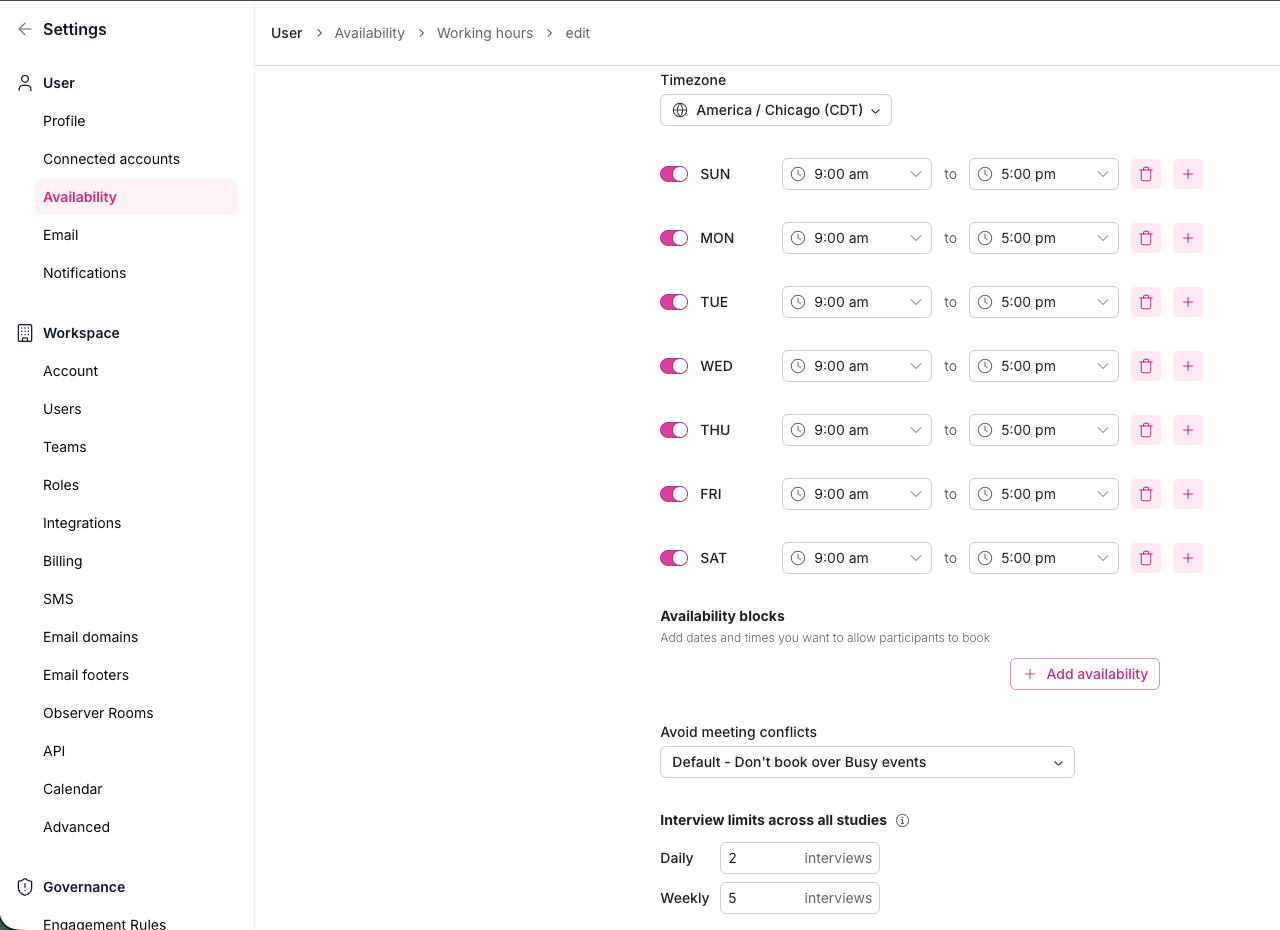Screen dimensions: 1280x930
Task: Open Roles settings
Action: coord(60,485)
